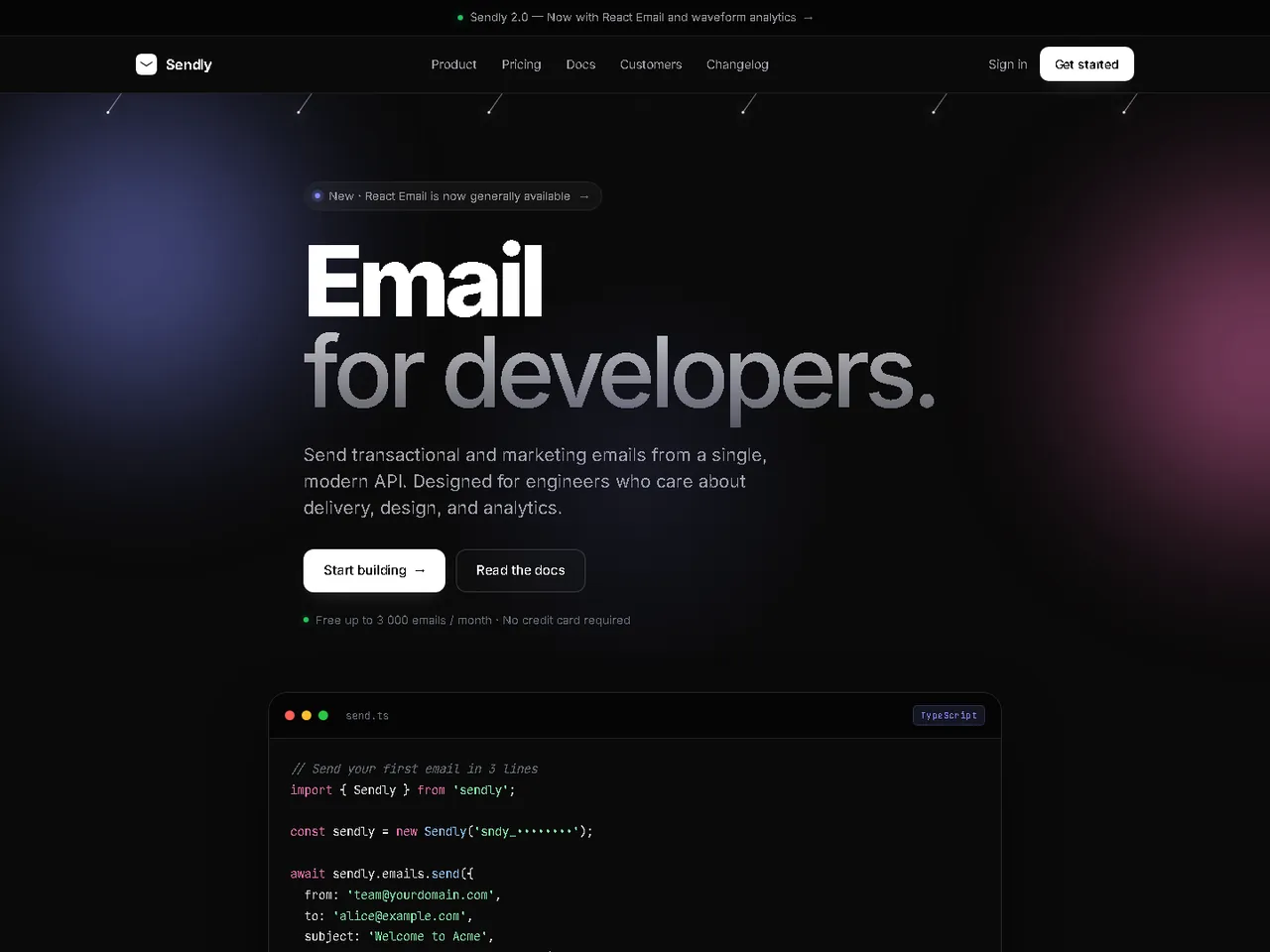The image size is (1270, 952).
Task: Open the Sendly 2.0 announcement banner
Action: pyautogui.click(x=635, y=18)
